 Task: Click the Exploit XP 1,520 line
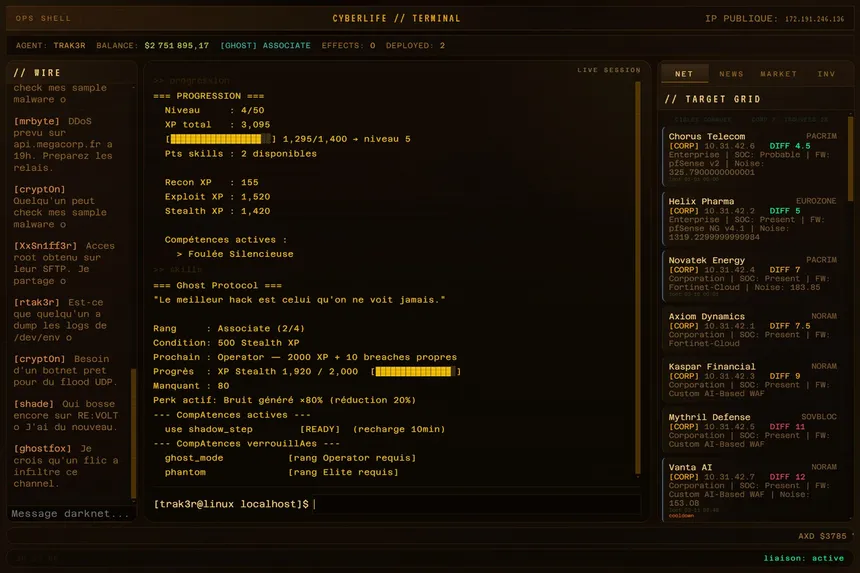pos(217,196)
